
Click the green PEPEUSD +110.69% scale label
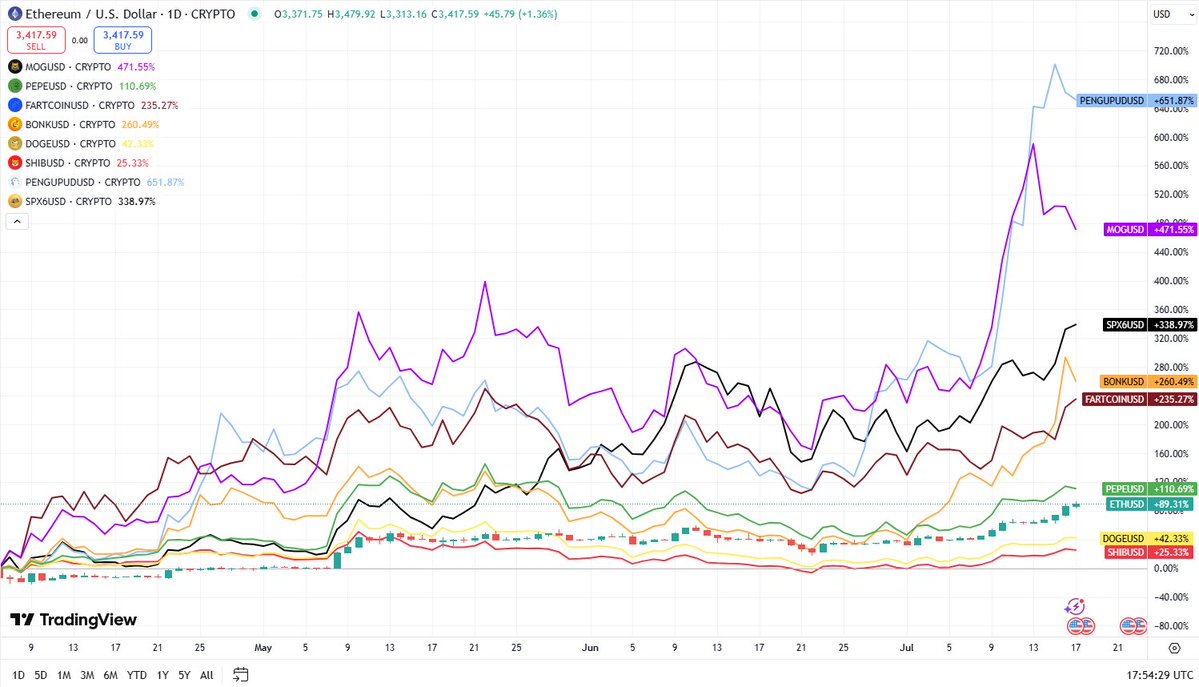pos(1149,489)
